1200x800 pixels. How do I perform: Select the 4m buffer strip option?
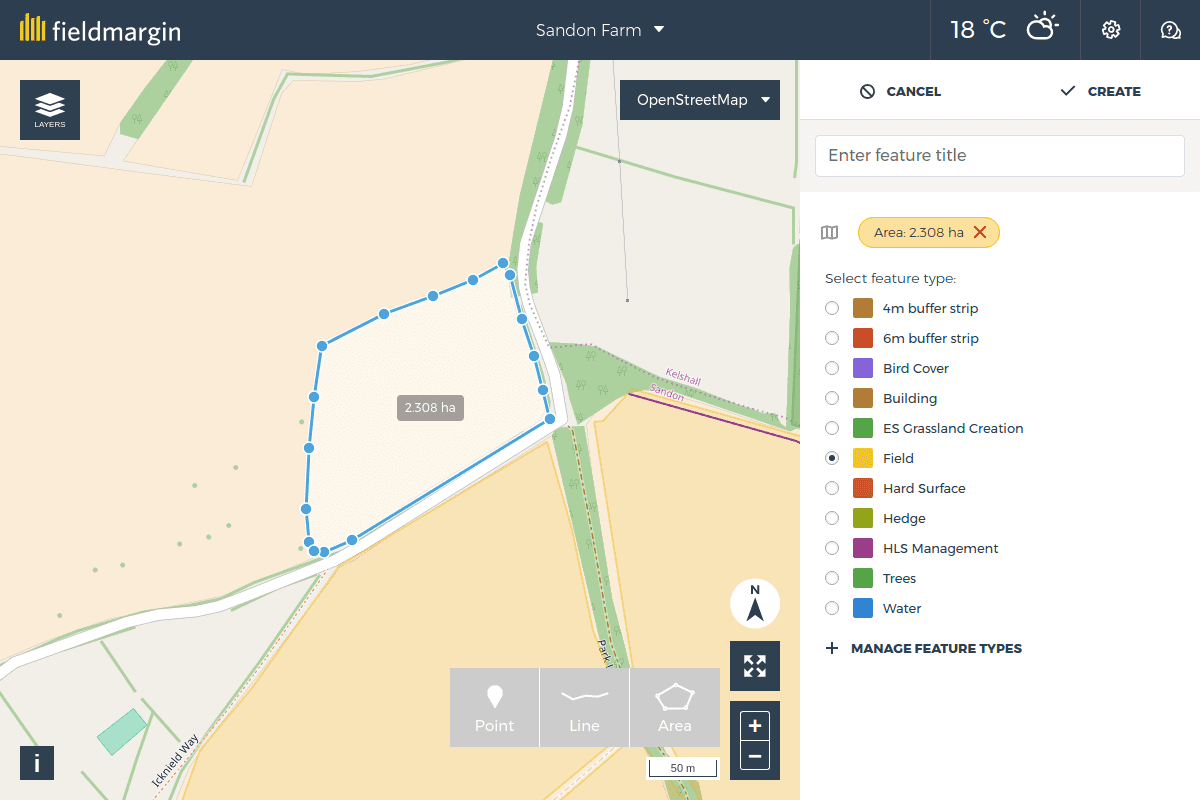coord(831,308)
